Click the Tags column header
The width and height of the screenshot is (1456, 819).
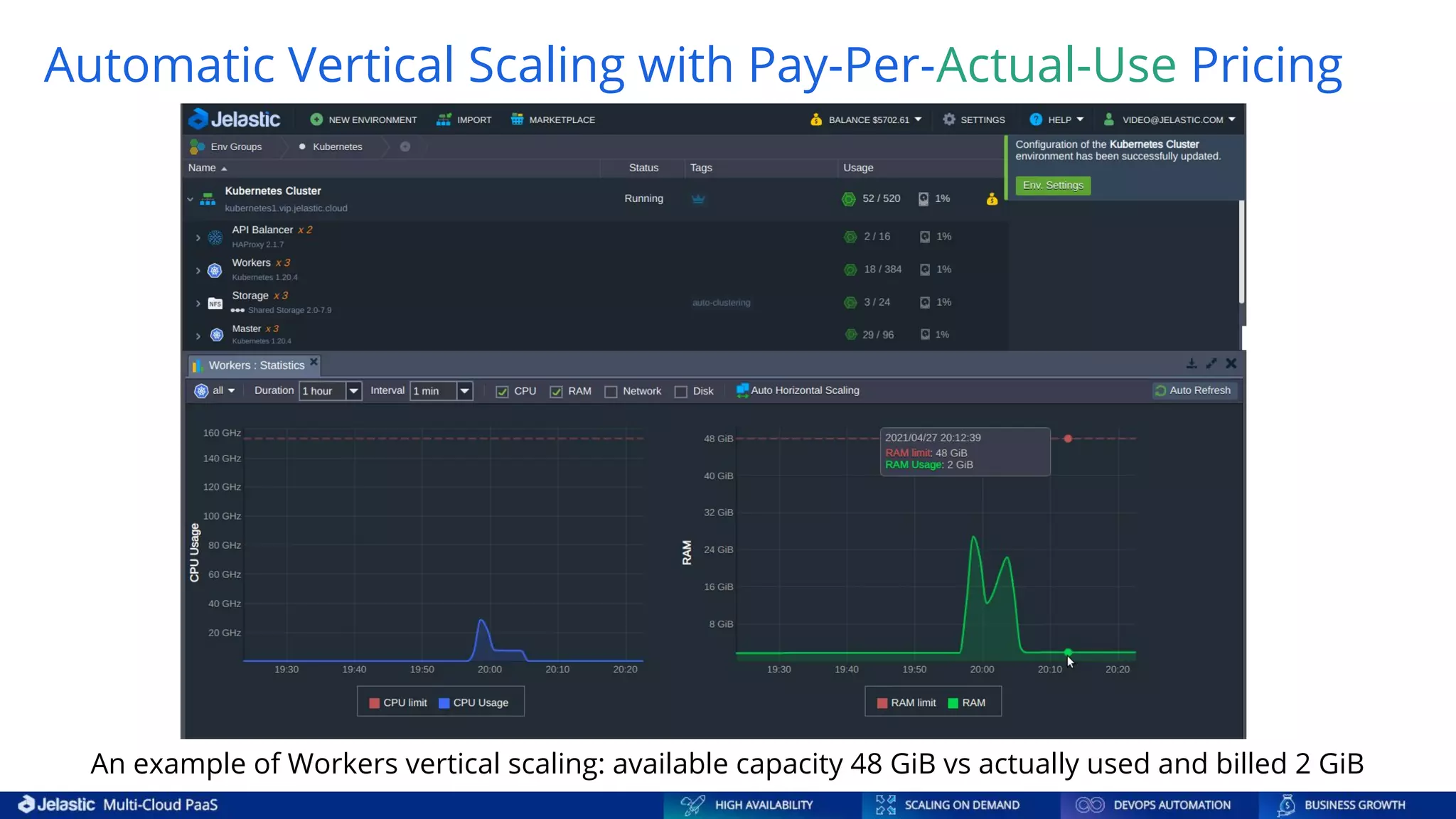[701, 168]
